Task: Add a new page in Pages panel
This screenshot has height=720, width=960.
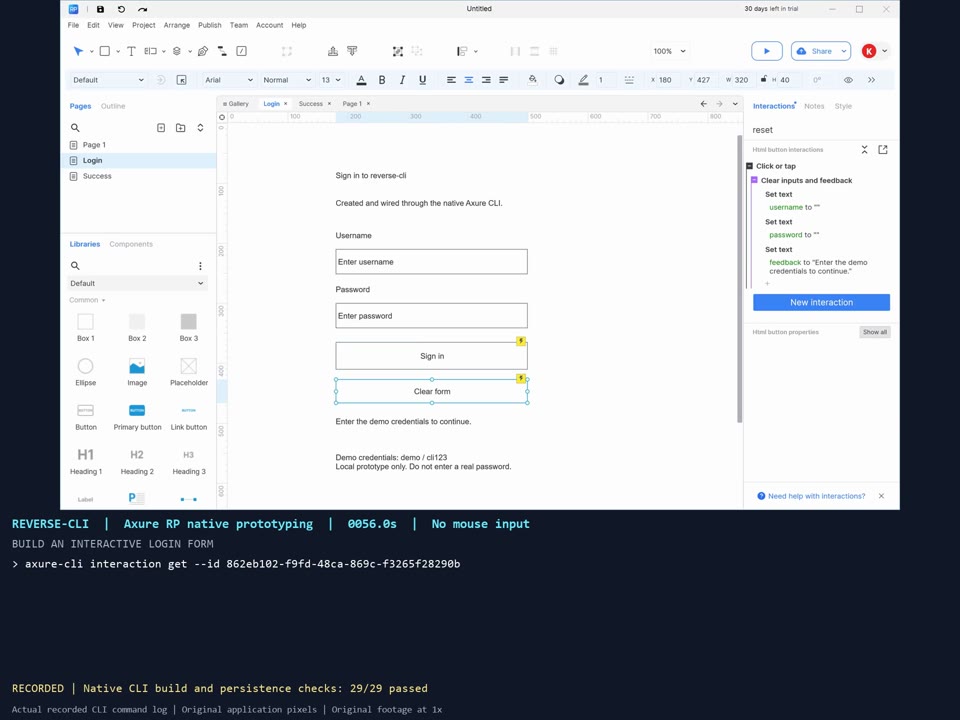Action: coord(161,128)
